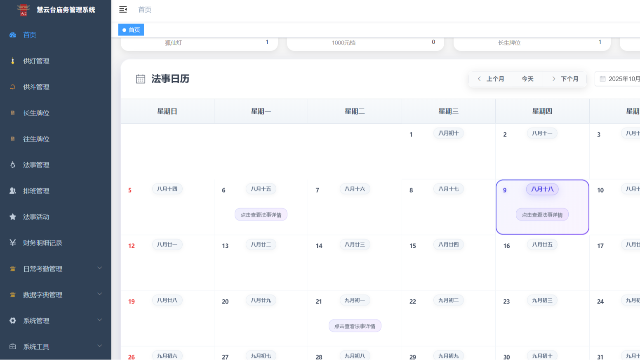Viewport: 640px width, 360px height.
Task: Open 财务明细记录 via its yen icon
Action: (13, 243)
